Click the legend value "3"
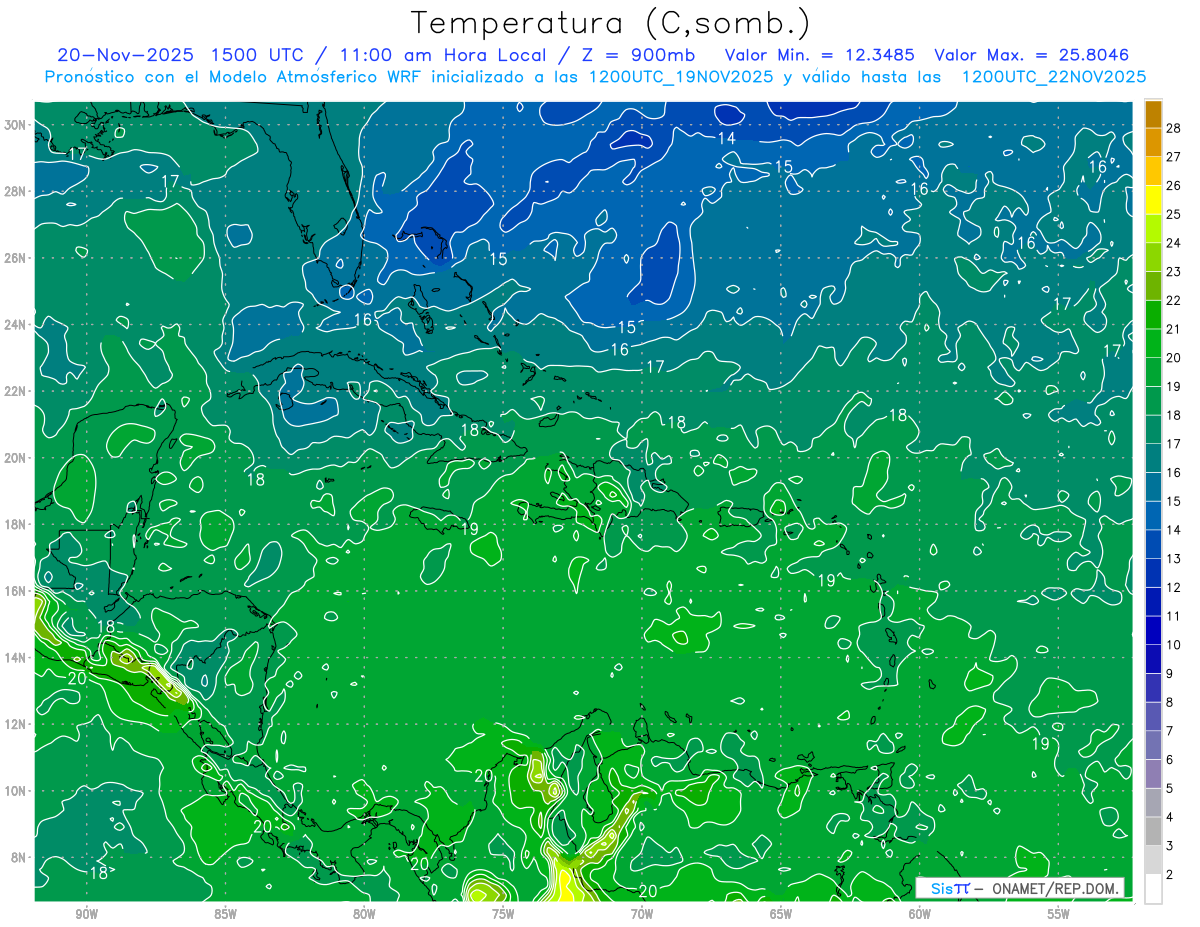This screenshot has height=927, width=1200. point(1170,846)
